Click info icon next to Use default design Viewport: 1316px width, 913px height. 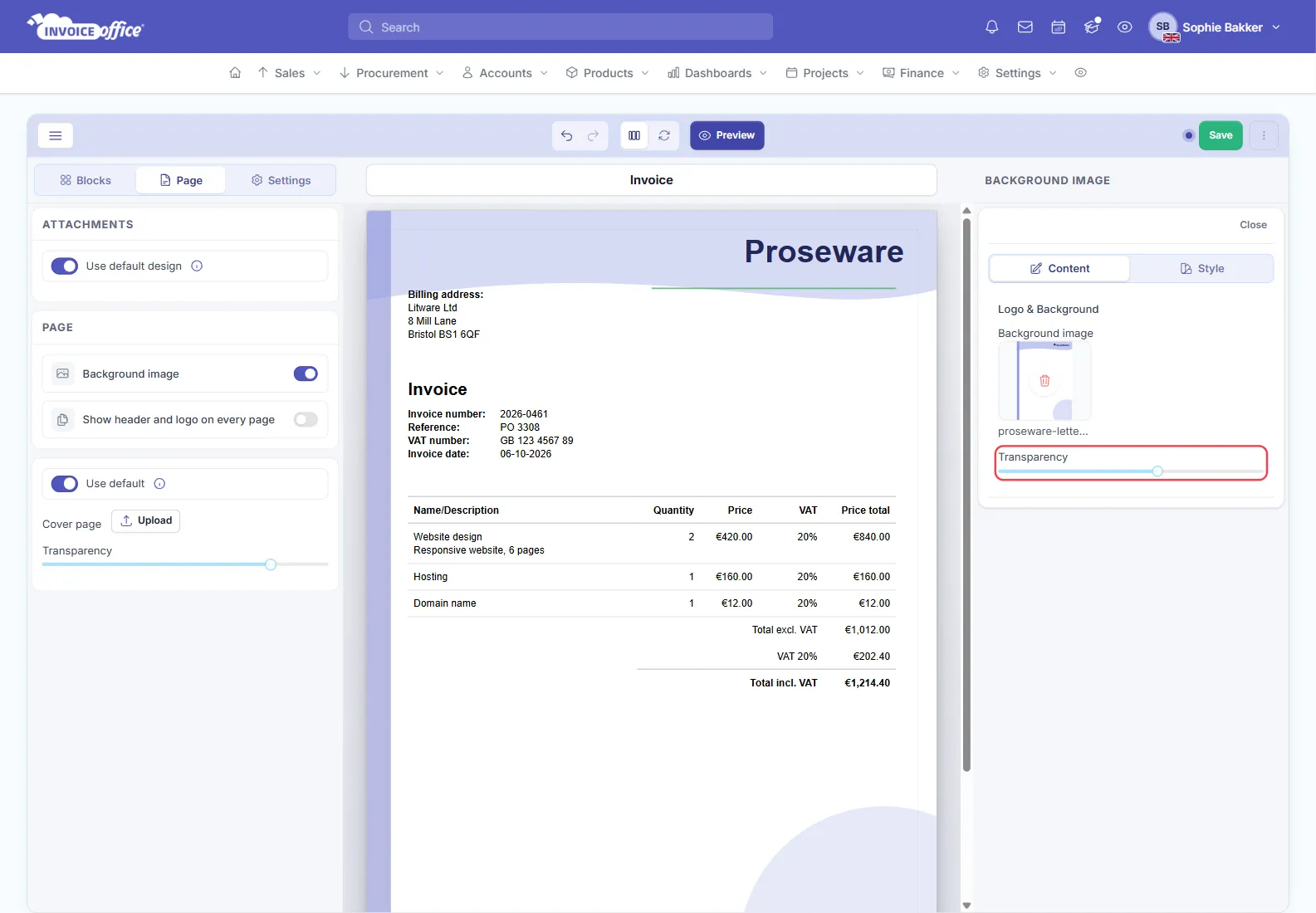[x=197, y=266]
